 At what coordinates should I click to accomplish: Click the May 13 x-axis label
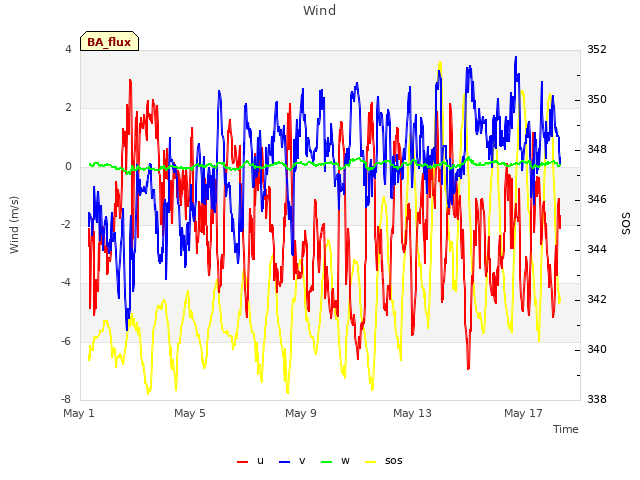412,413
